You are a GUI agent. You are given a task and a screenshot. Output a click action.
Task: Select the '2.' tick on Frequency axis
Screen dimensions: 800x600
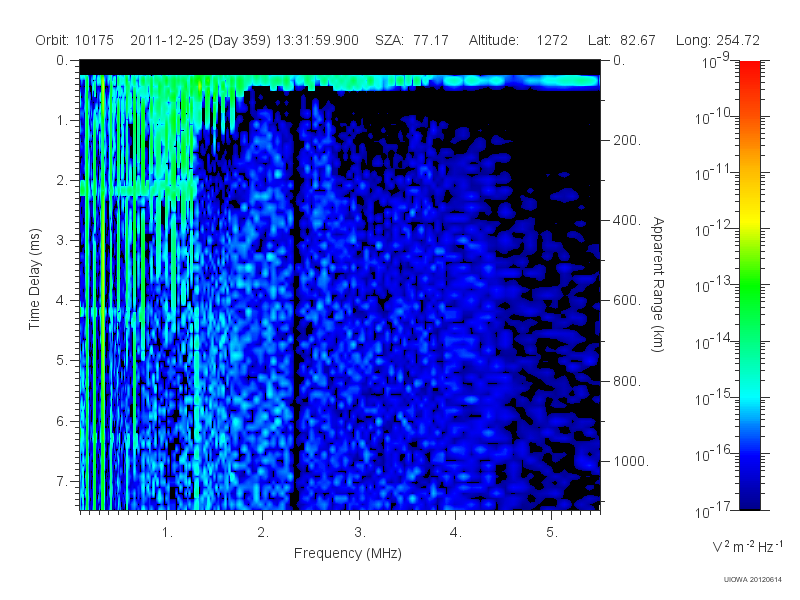coord(263,533)
